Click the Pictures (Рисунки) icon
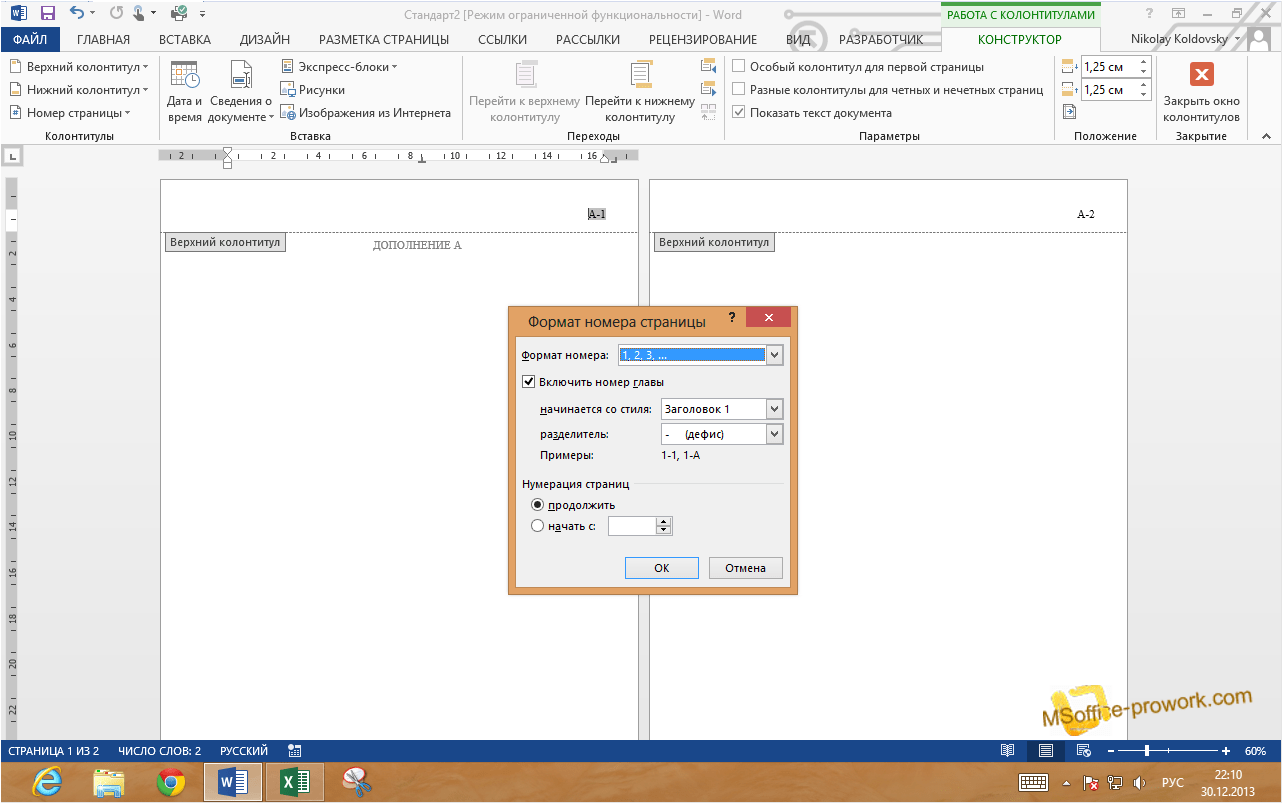The height and width of the screenshot is (803, 1283). click(288, 90)
